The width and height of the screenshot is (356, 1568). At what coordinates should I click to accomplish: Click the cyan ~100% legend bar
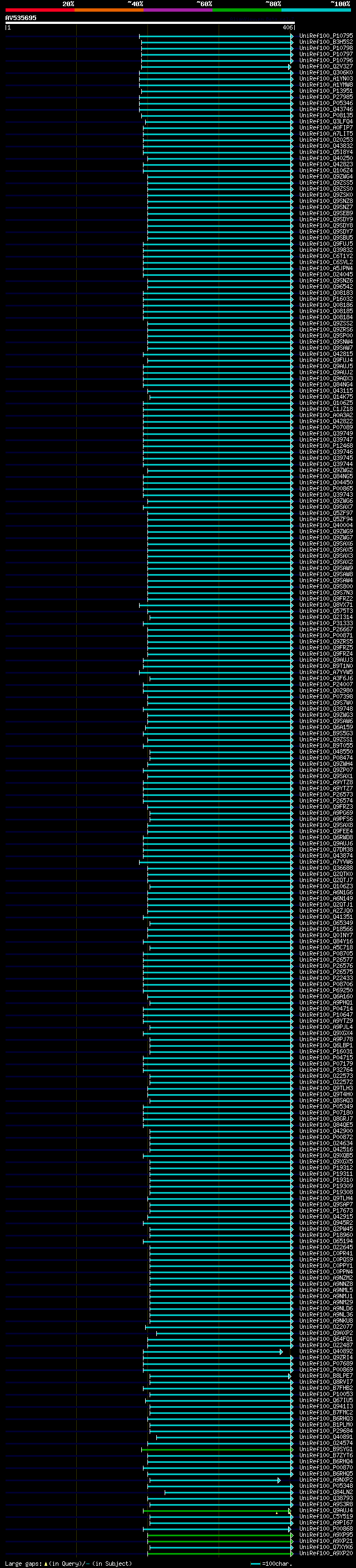317,10
